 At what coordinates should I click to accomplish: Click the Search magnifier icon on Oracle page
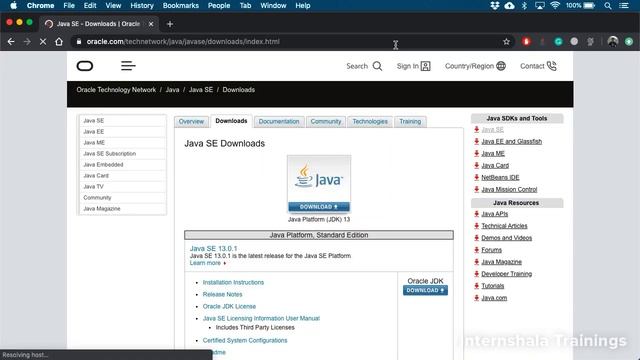[x=378, y=66]
